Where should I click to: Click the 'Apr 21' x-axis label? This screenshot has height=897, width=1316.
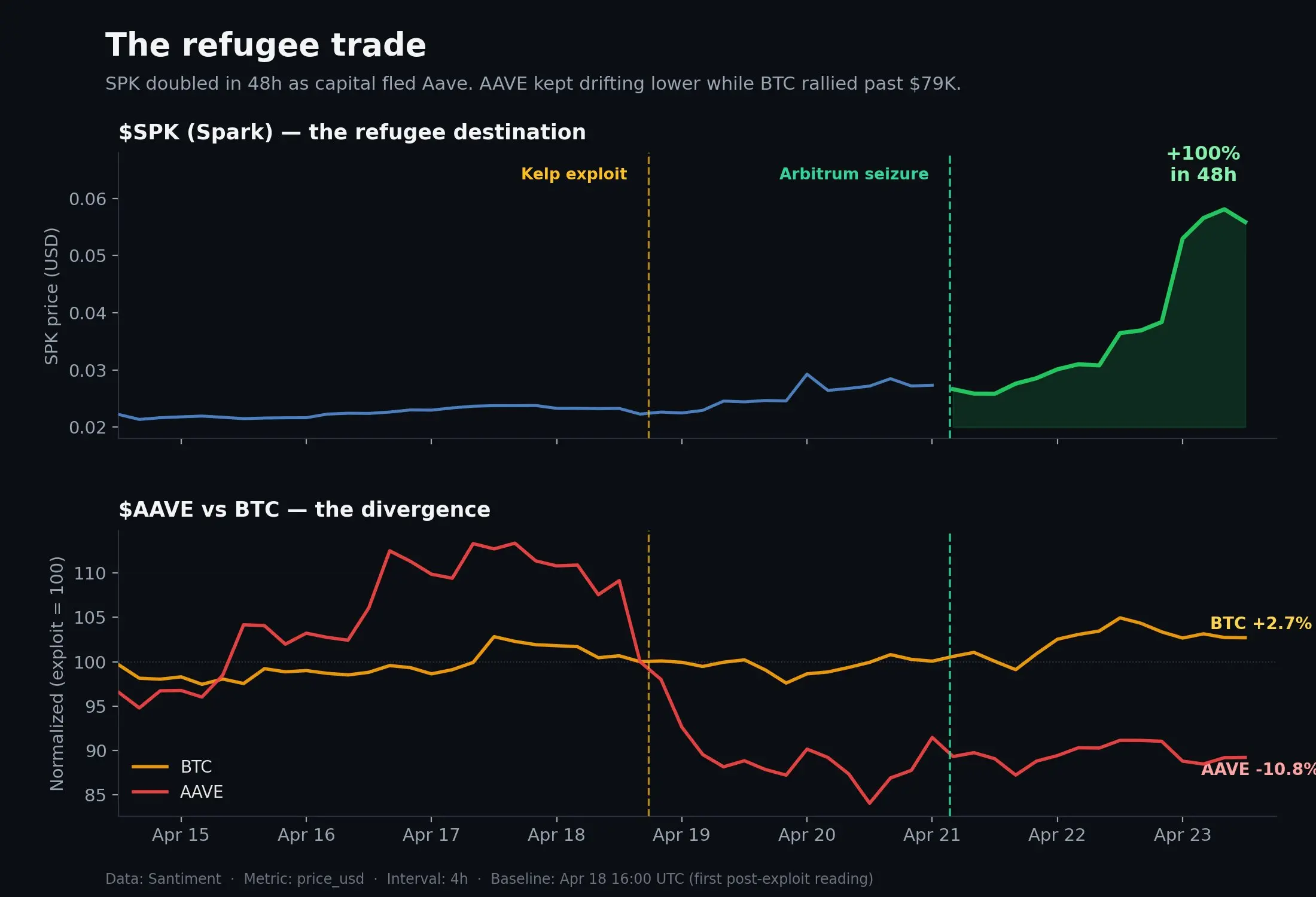click(932, 835)
